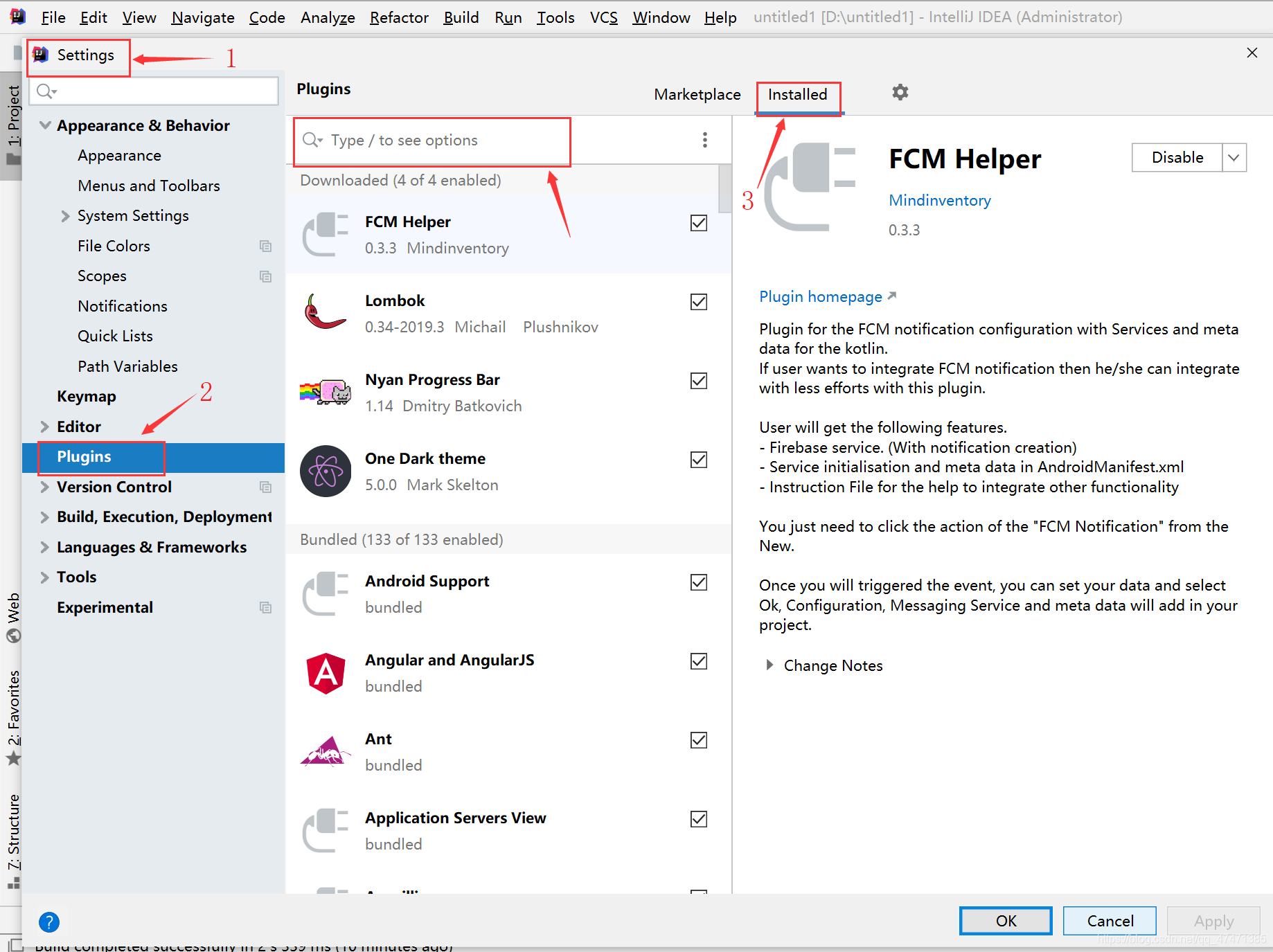
Task: Open the plugins settings gear icon
Action: (x=900, y=92)
